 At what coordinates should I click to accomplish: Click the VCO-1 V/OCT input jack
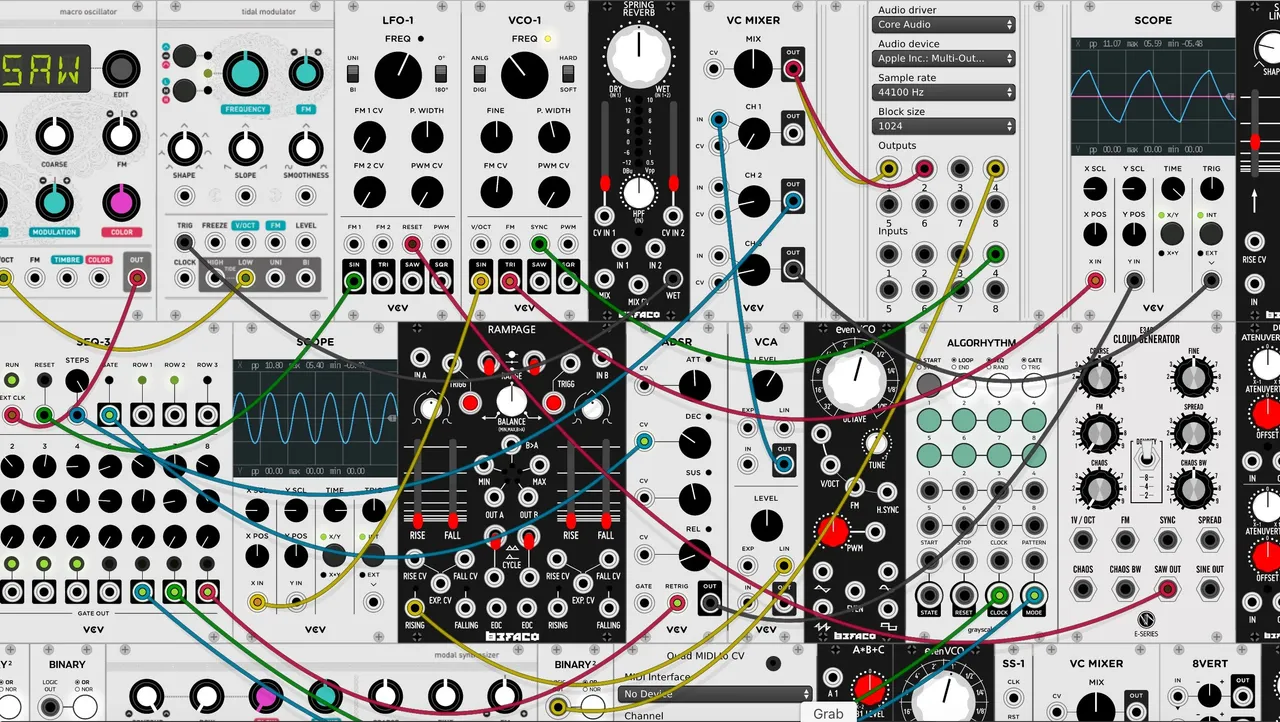481,243
